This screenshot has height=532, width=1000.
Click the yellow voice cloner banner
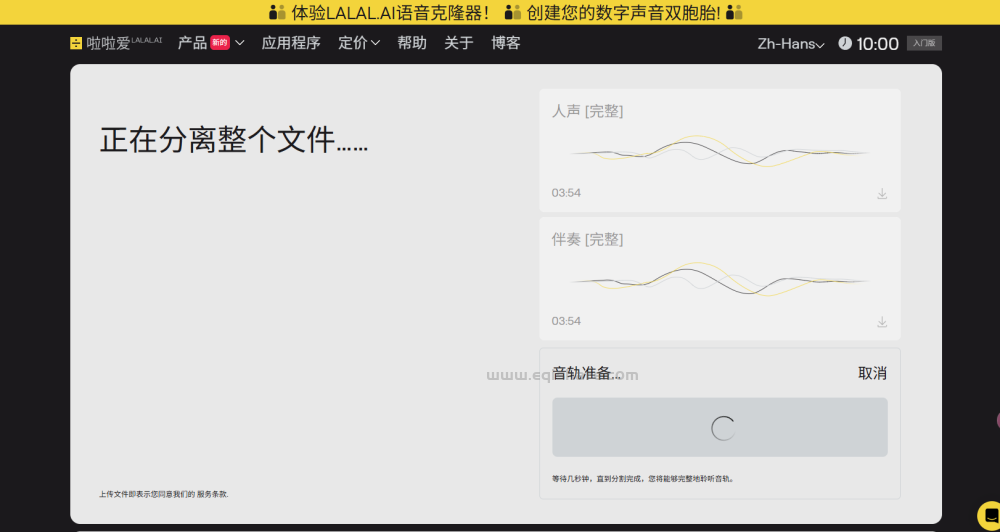500,12
